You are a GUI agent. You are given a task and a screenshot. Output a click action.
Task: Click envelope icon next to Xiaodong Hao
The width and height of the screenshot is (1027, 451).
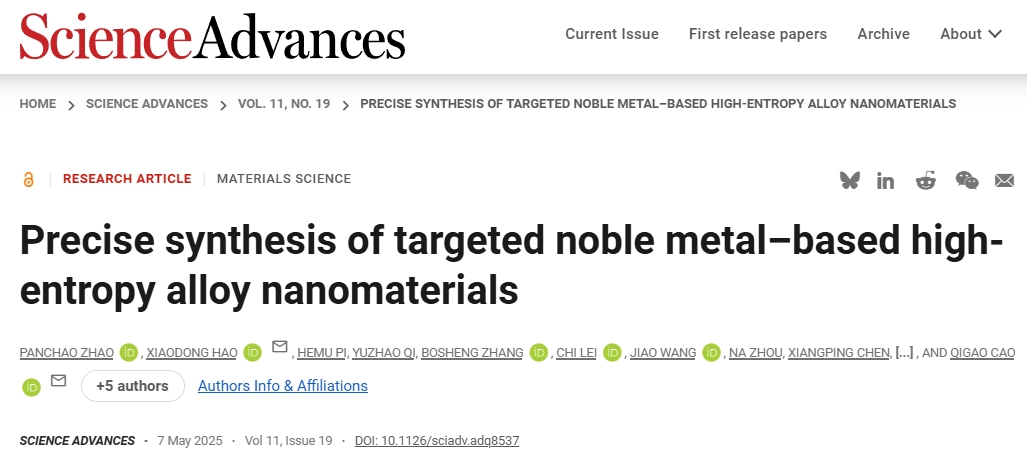(280, 346)
